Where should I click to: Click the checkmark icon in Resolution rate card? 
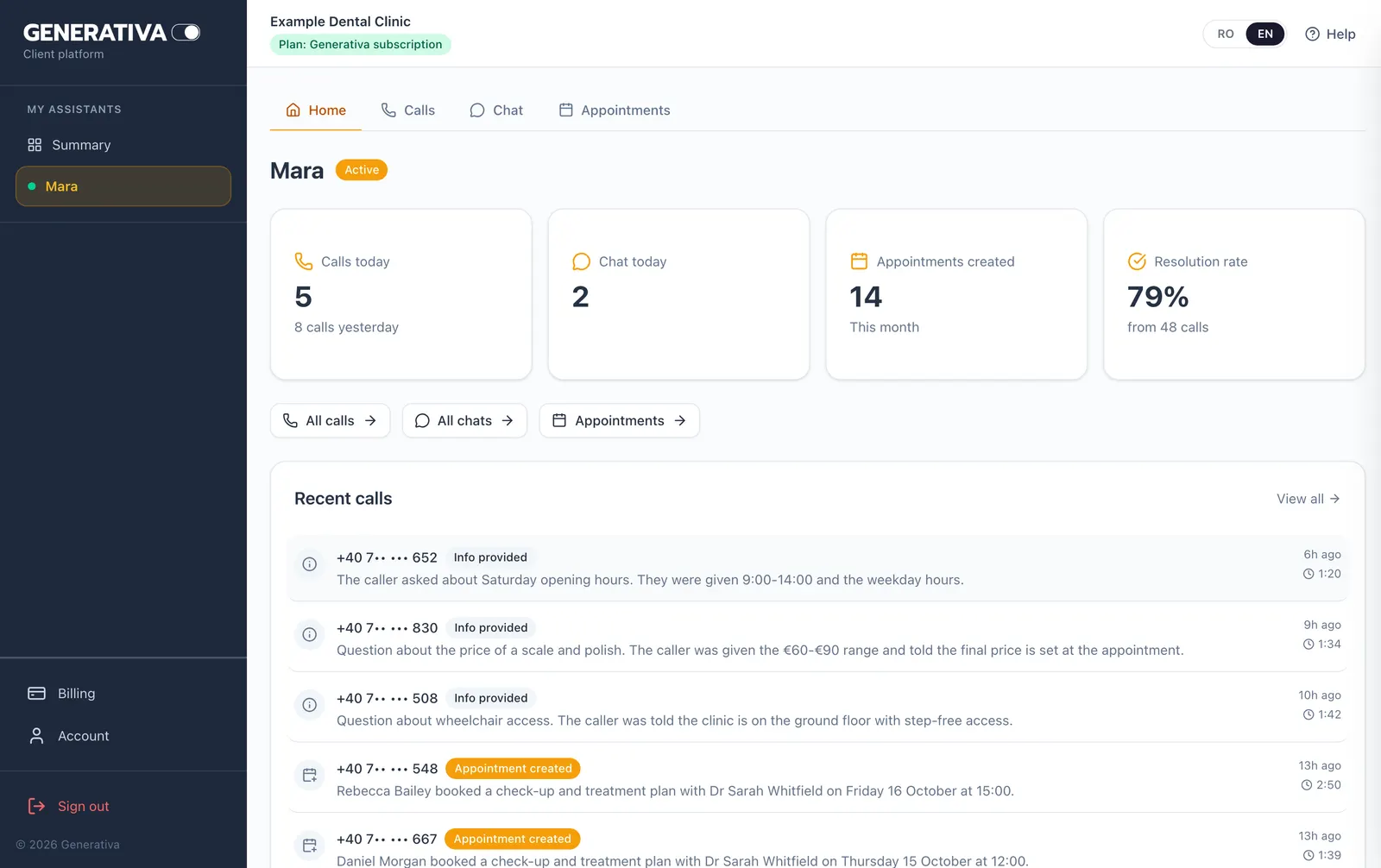tap(1138, 261)
